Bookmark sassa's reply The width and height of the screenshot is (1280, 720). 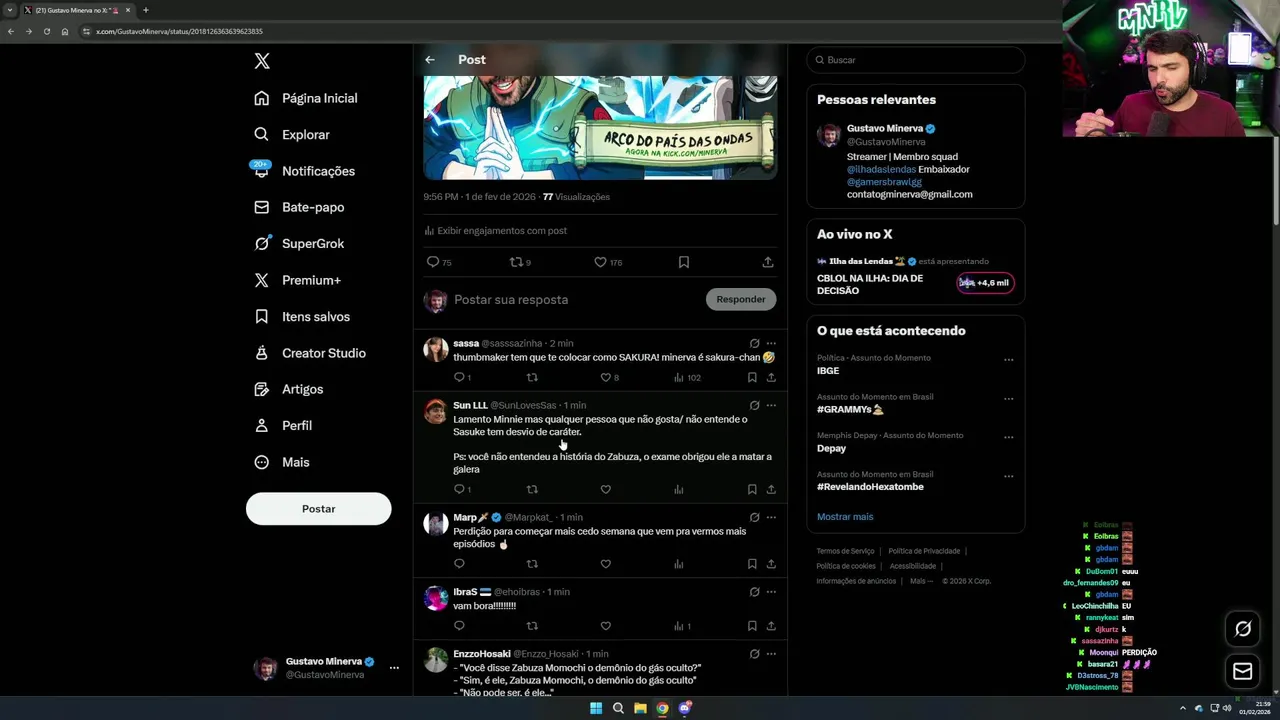(x=752, y=377)
